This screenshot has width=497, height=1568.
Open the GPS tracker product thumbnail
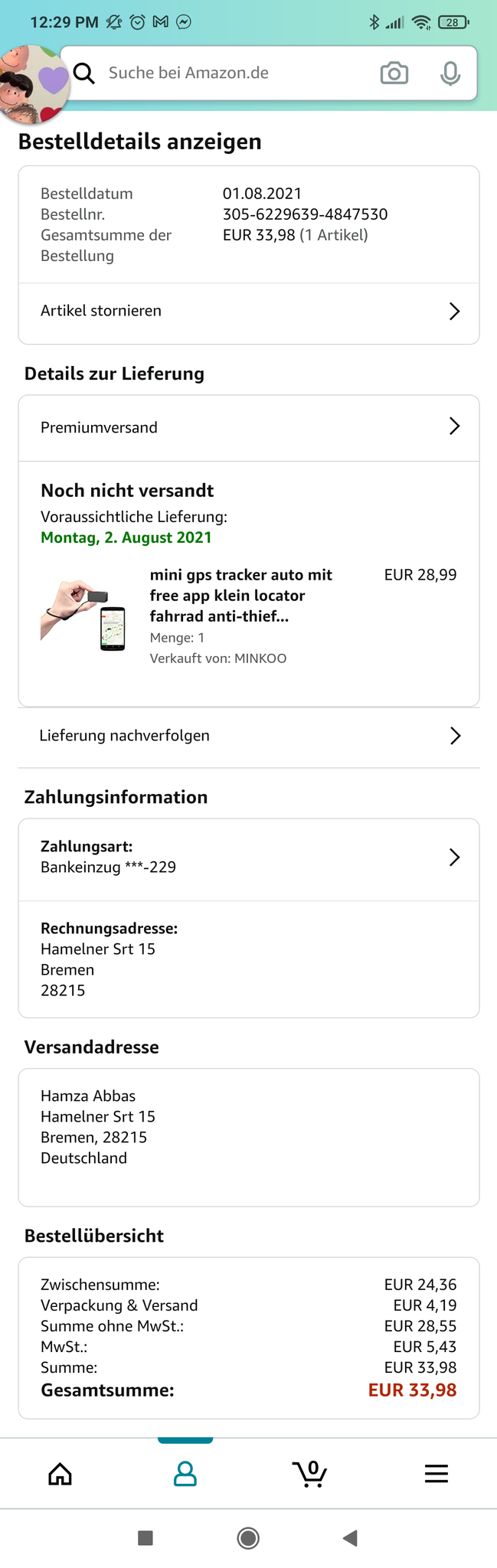pos(83,615)
